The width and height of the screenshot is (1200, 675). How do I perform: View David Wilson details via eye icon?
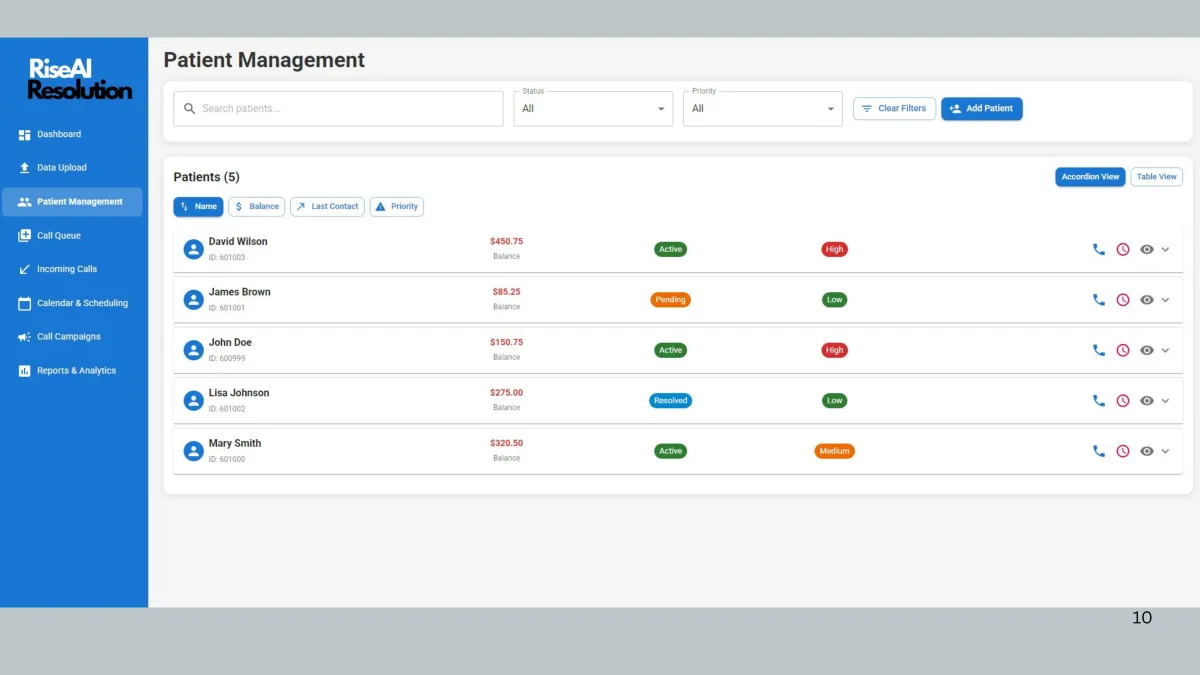point(1147,249)
